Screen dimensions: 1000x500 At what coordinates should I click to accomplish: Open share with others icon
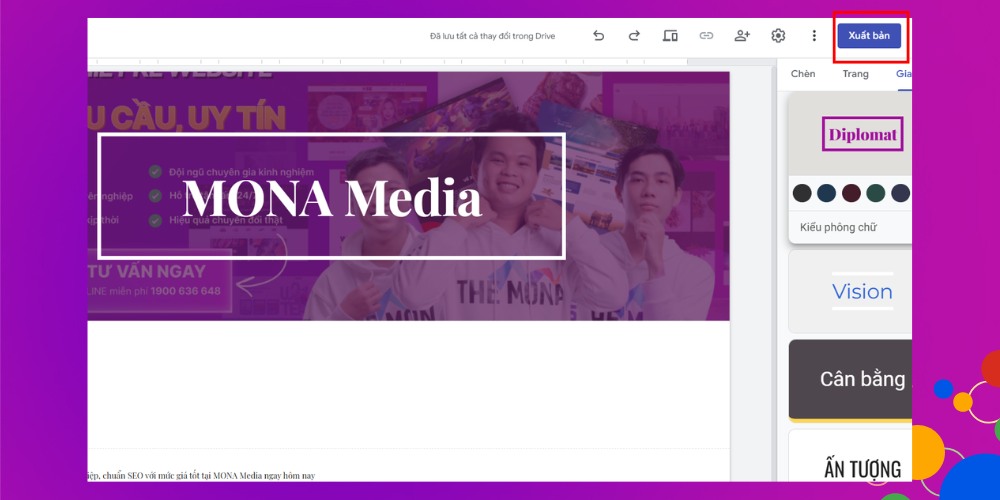pyautogui.click(x=742, y=36)
